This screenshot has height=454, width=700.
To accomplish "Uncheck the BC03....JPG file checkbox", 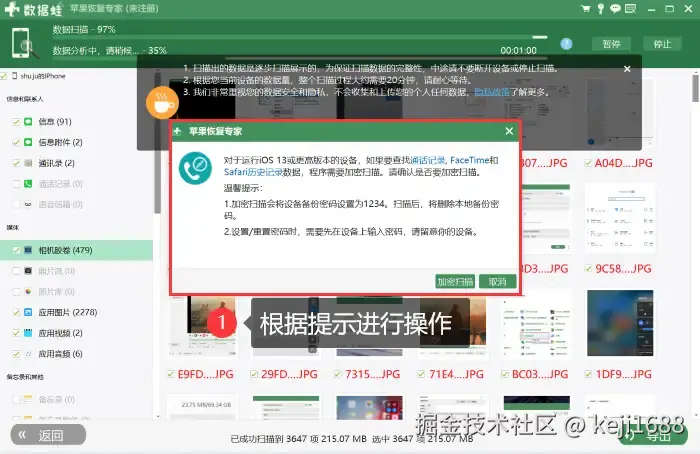I will click(x=504, y=374).
